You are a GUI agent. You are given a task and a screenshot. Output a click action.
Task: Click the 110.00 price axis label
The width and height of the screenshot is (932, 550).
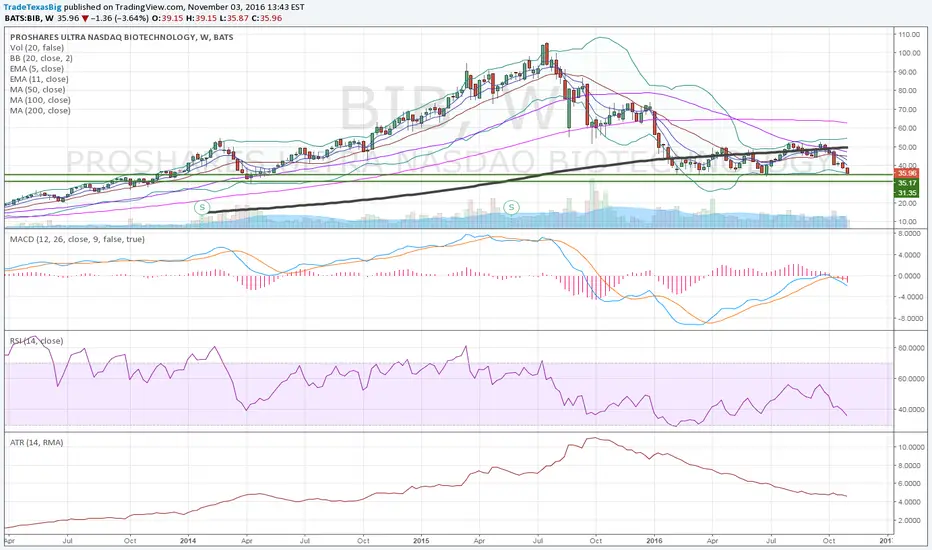click(909, 34)
